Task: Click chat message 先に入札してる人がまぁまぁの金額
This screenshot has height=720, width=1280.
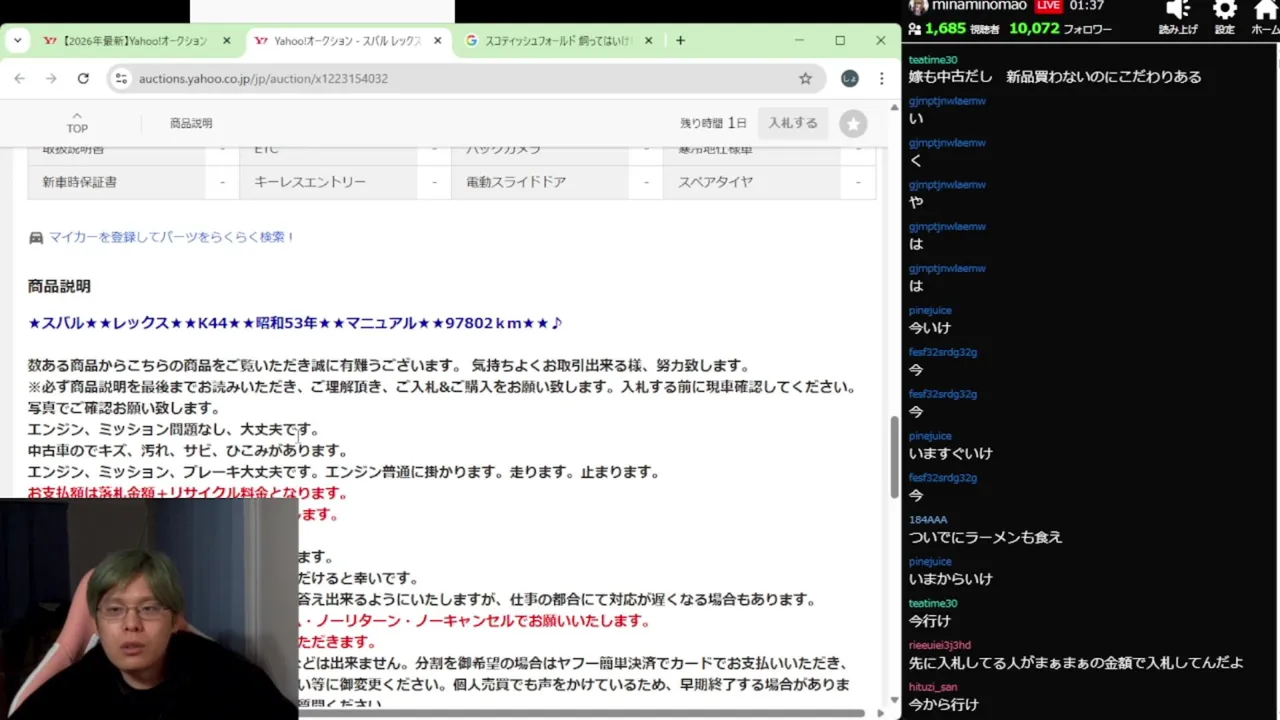Action: 1076,663
